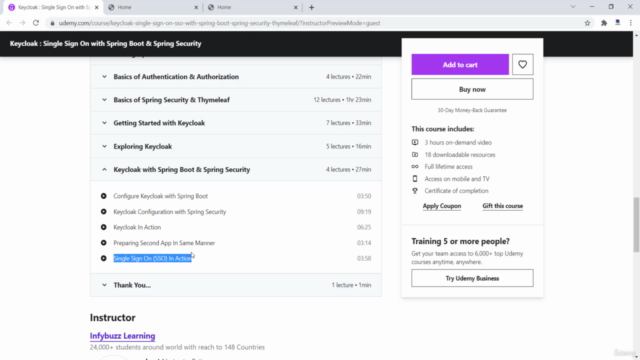The width and height of the screenshot is (640, 360).
Task: Click the downloadable resources icon
Action: pyautogui.click(x=415, y=155)
